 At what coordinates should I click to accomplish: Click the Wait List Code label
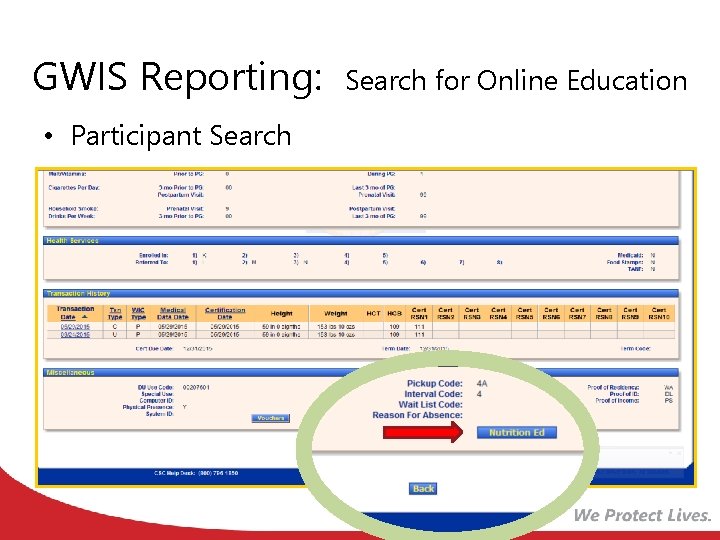pyautogui.click(x=430, y=405)
